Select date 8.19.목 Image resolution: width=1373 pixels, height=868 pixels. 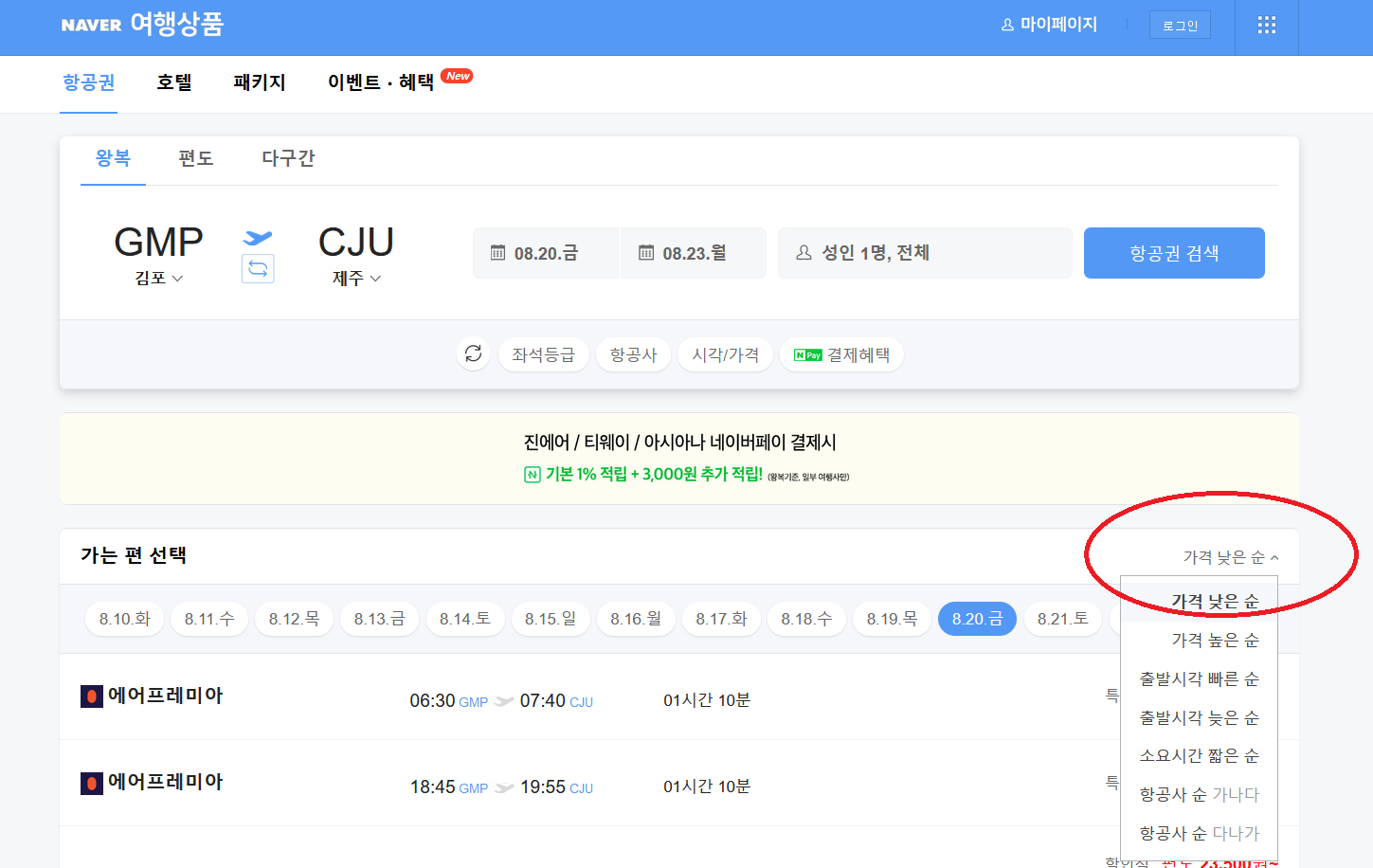(x=892, y=619)
